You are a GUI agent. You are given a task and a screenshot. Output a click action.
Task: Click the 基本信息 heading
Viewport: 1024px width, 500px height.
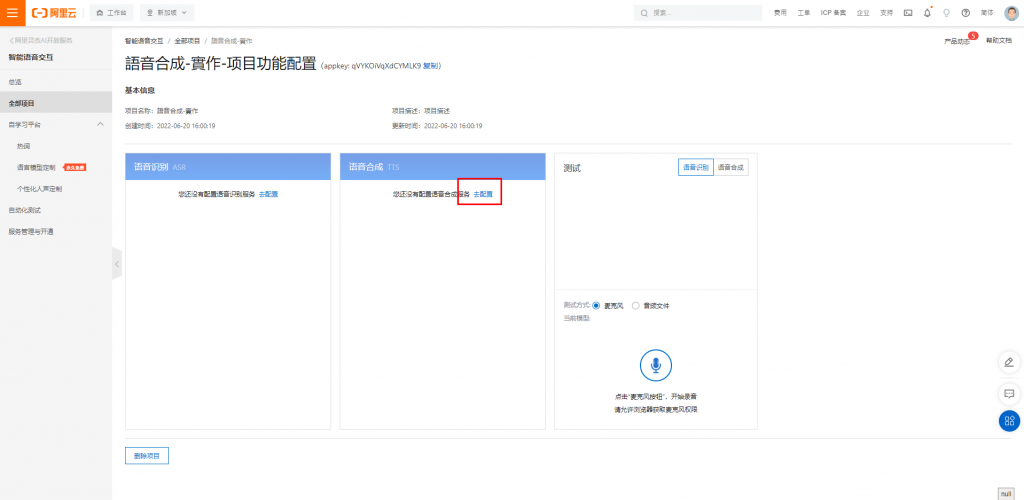140,90
